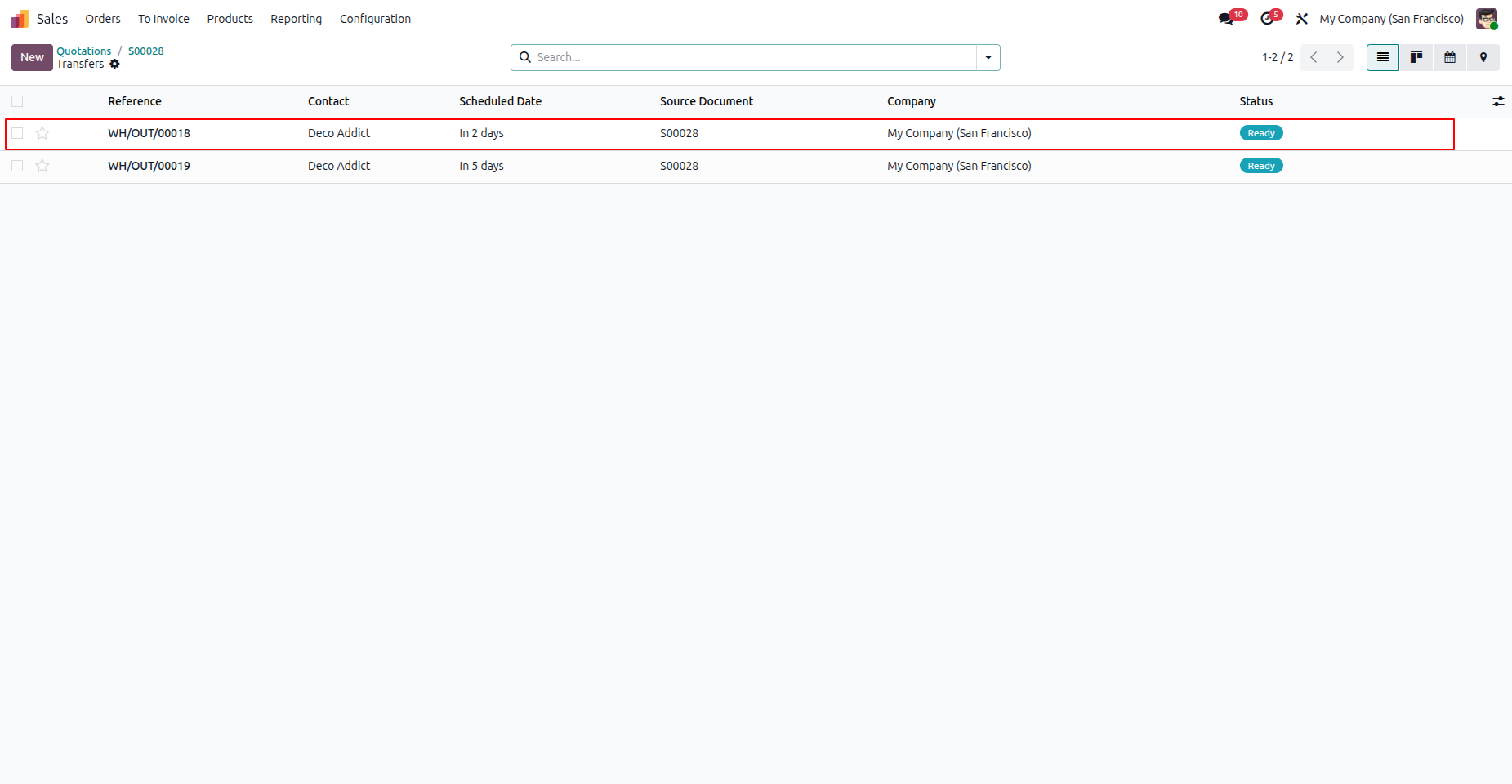1512x784 pixels.
Task: Click the New button
Action: tap(32, 57)
